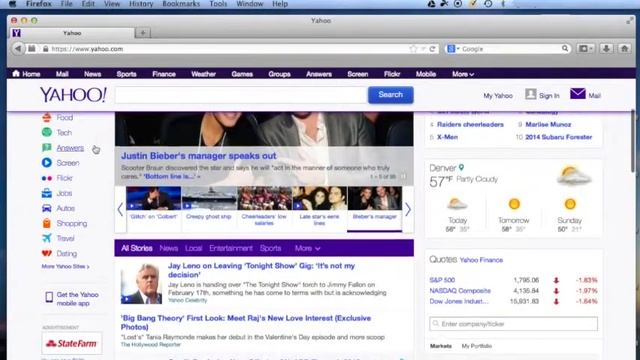Open Finance in the Yahoo navigation bar

164,74
